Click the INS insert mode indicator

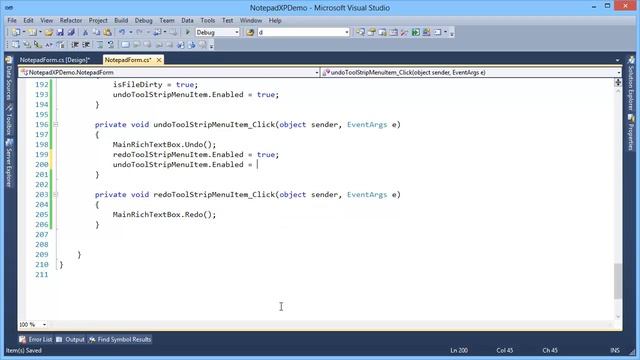(615, 350)
